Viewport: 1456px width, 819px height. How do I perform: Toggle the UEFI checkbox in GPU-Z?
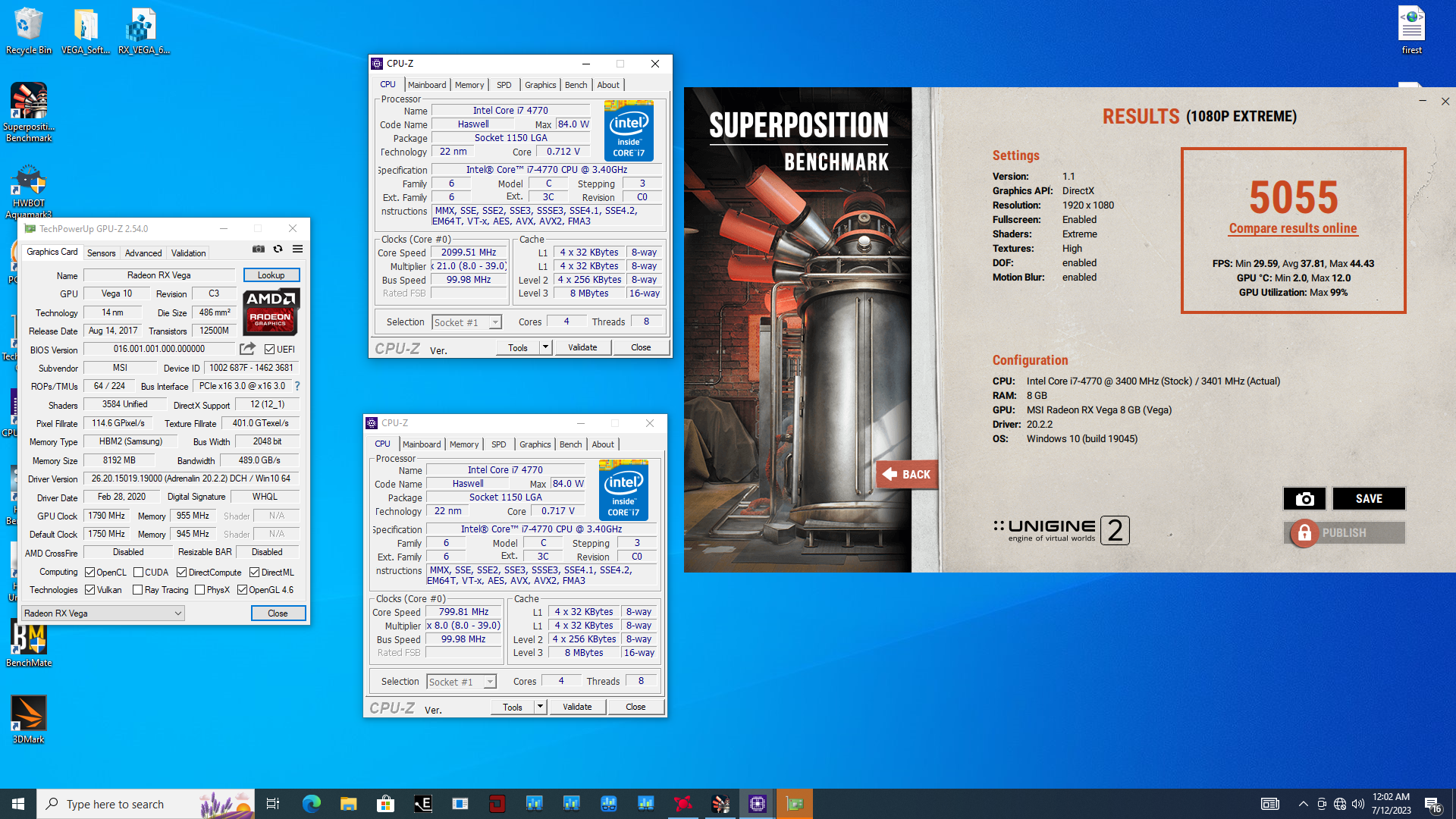coord(269,350)
